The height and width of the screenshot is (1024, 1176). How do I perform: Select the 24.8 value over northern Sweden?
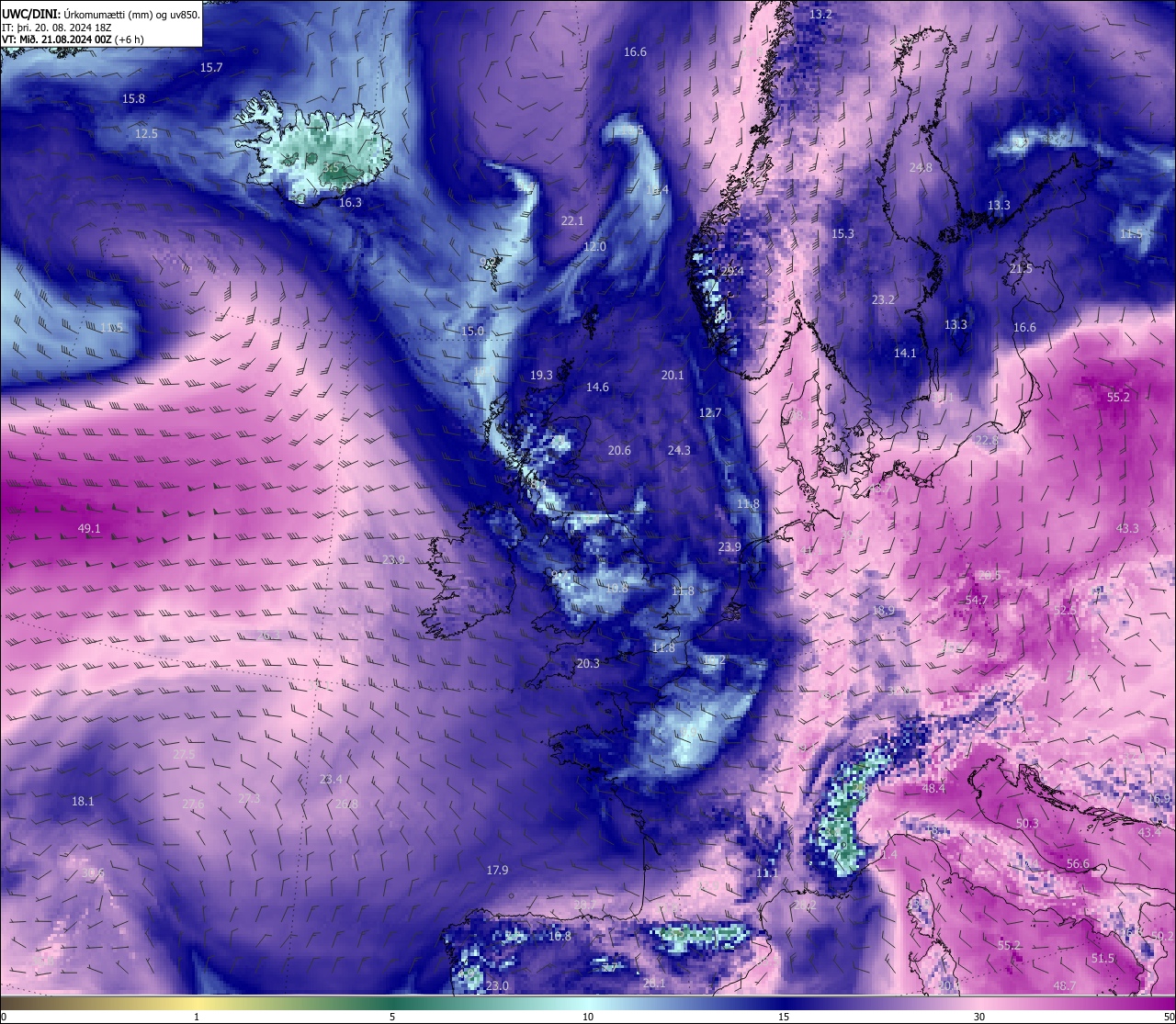[x=921, y=168]
